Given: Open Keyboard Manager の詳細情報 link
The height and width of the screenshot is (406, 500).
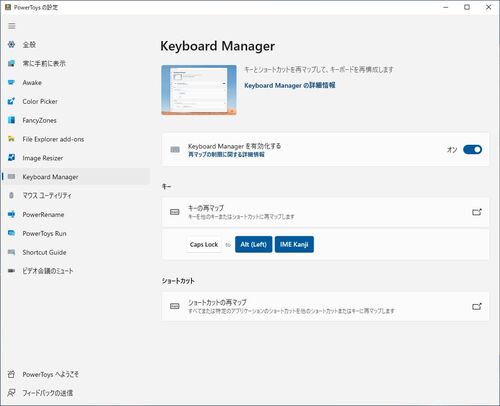Looking at the screenshot, I should click(290, 85).
